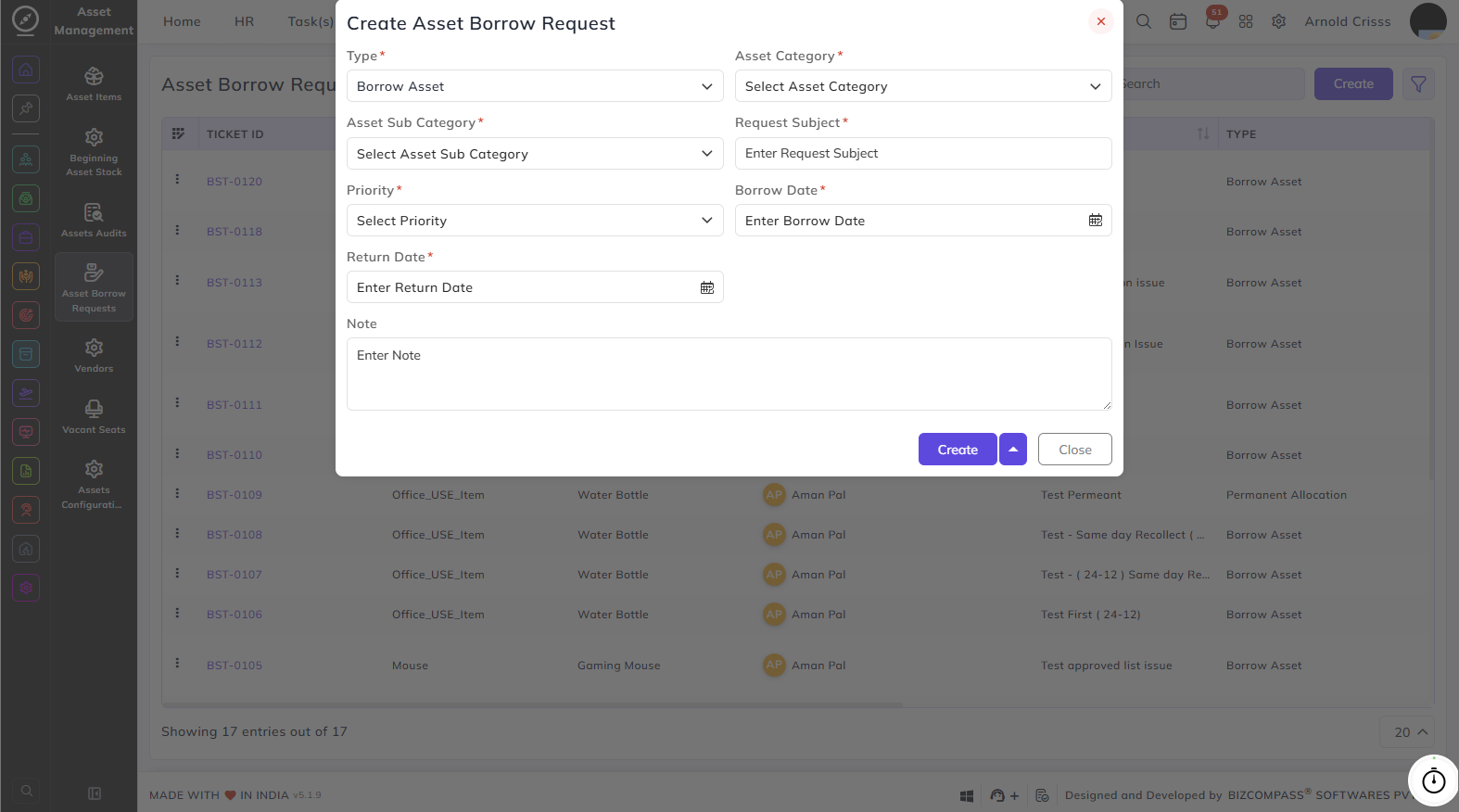This screenshot has width=1459, height=812.
Task: Close dialog with red X
Action: pyautogui.click(x=1101, y=21)
